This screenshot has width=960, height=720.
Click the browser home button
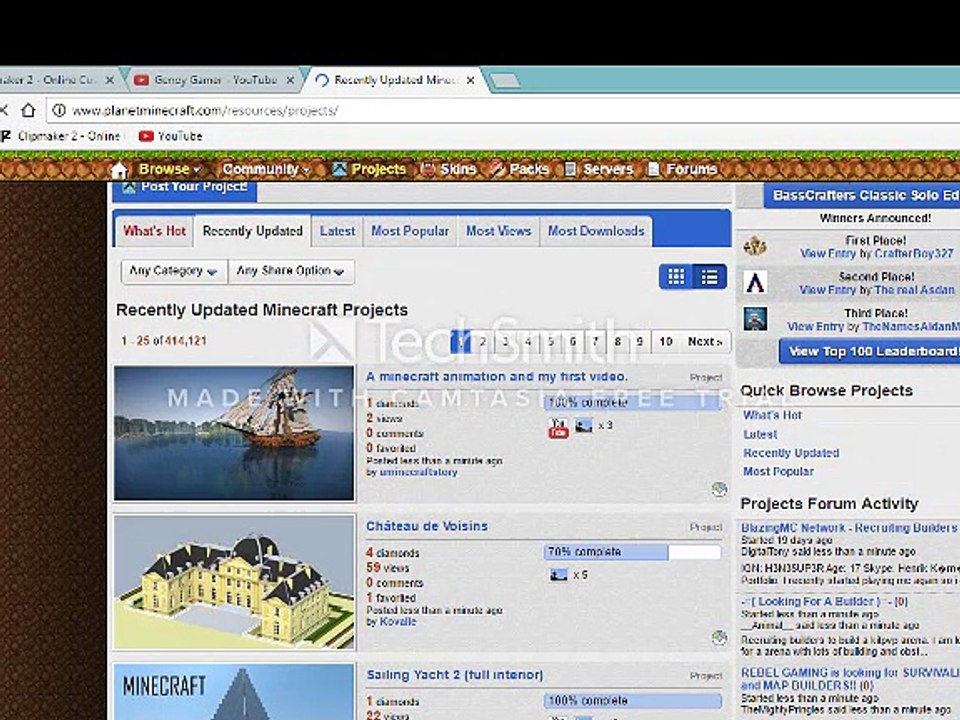28,110
